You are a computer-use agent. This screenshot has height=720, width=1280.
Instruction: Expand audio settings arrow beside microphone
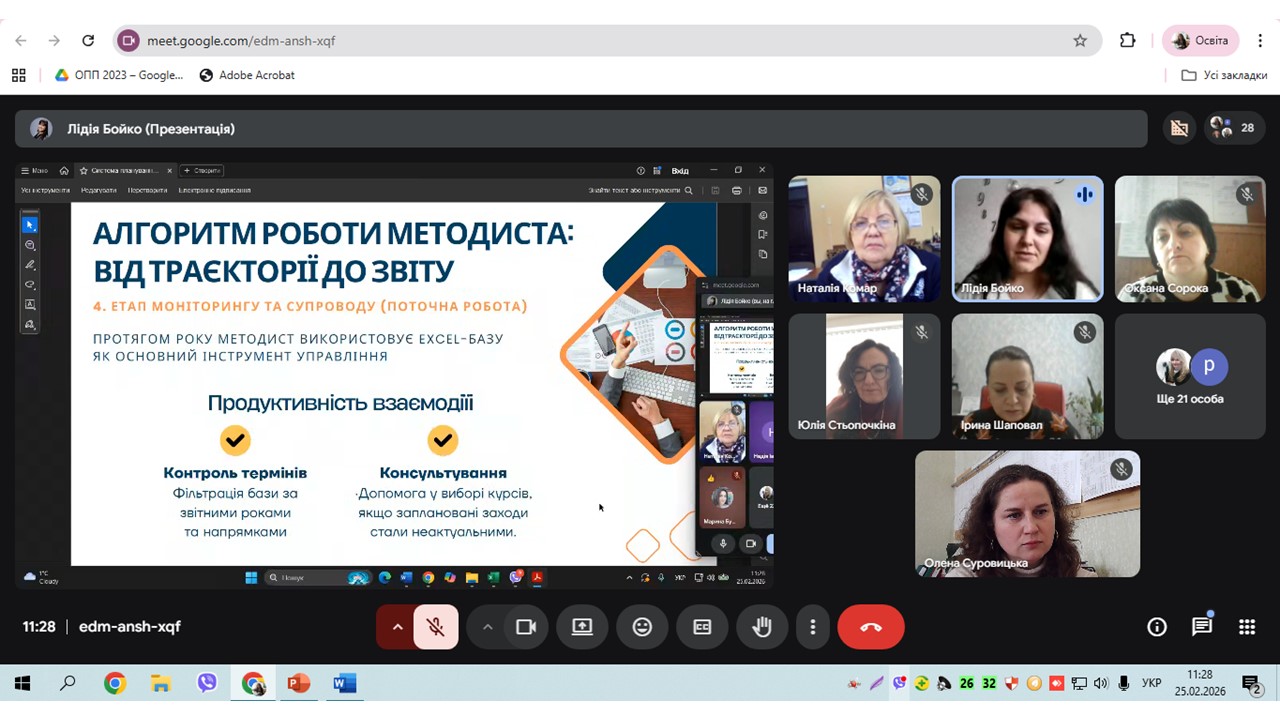click(397, 627)
